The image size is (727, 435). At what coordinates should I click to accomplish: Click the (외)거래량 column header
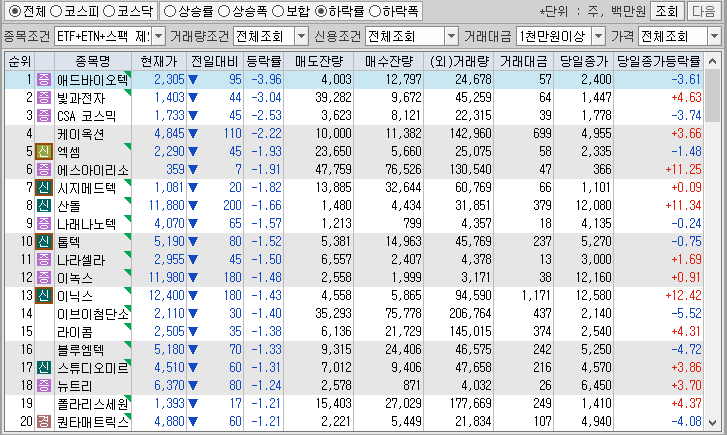tap(459, 61)
